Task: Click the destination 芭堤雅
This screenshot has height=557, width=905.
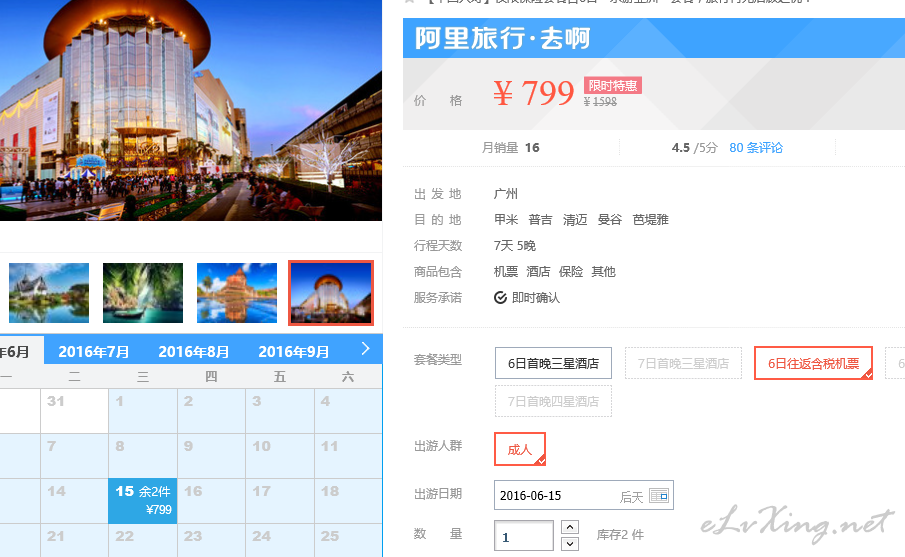Action: (650, 220)
